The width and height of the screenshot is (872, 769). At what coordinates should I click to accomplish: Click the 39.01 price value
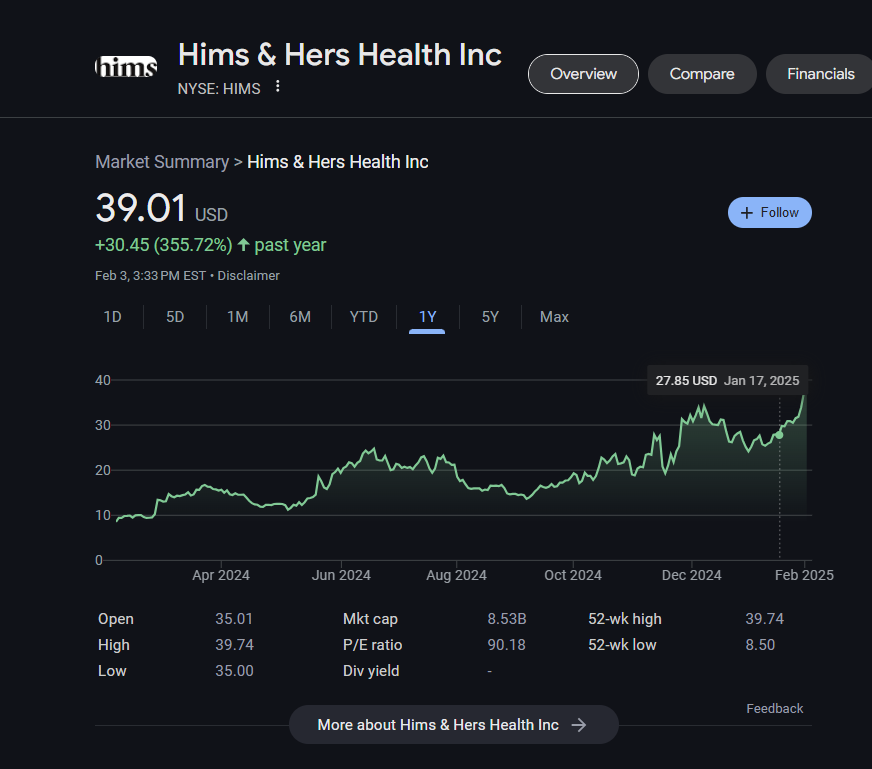[x=141, y=209]
